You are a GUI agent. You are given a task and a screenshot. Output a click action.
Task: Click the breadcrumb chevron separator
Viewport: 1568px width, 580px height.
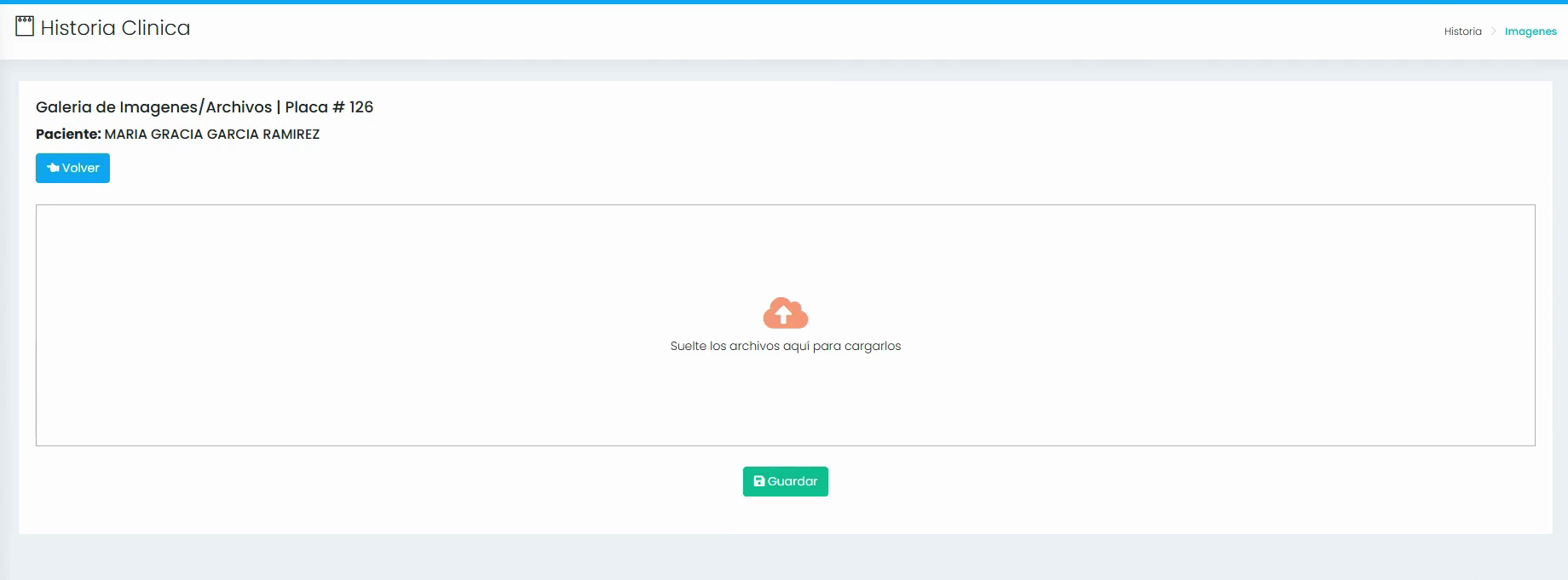click(x=1493, y=32)
